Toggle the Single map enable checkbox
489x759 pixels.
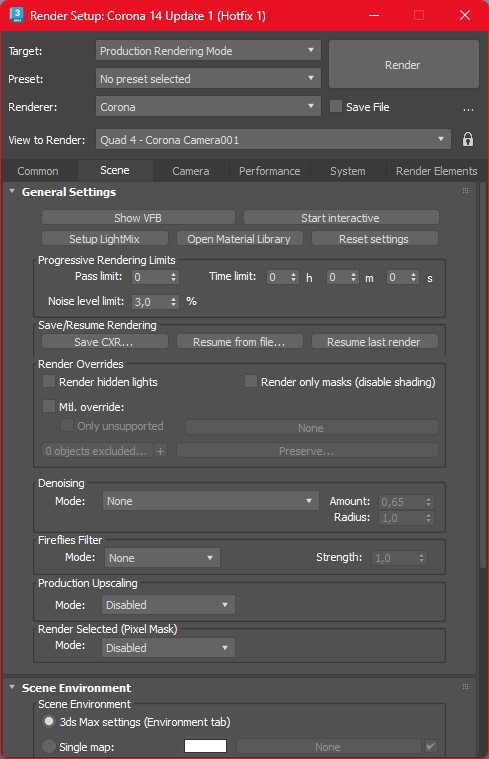point(430,746)
